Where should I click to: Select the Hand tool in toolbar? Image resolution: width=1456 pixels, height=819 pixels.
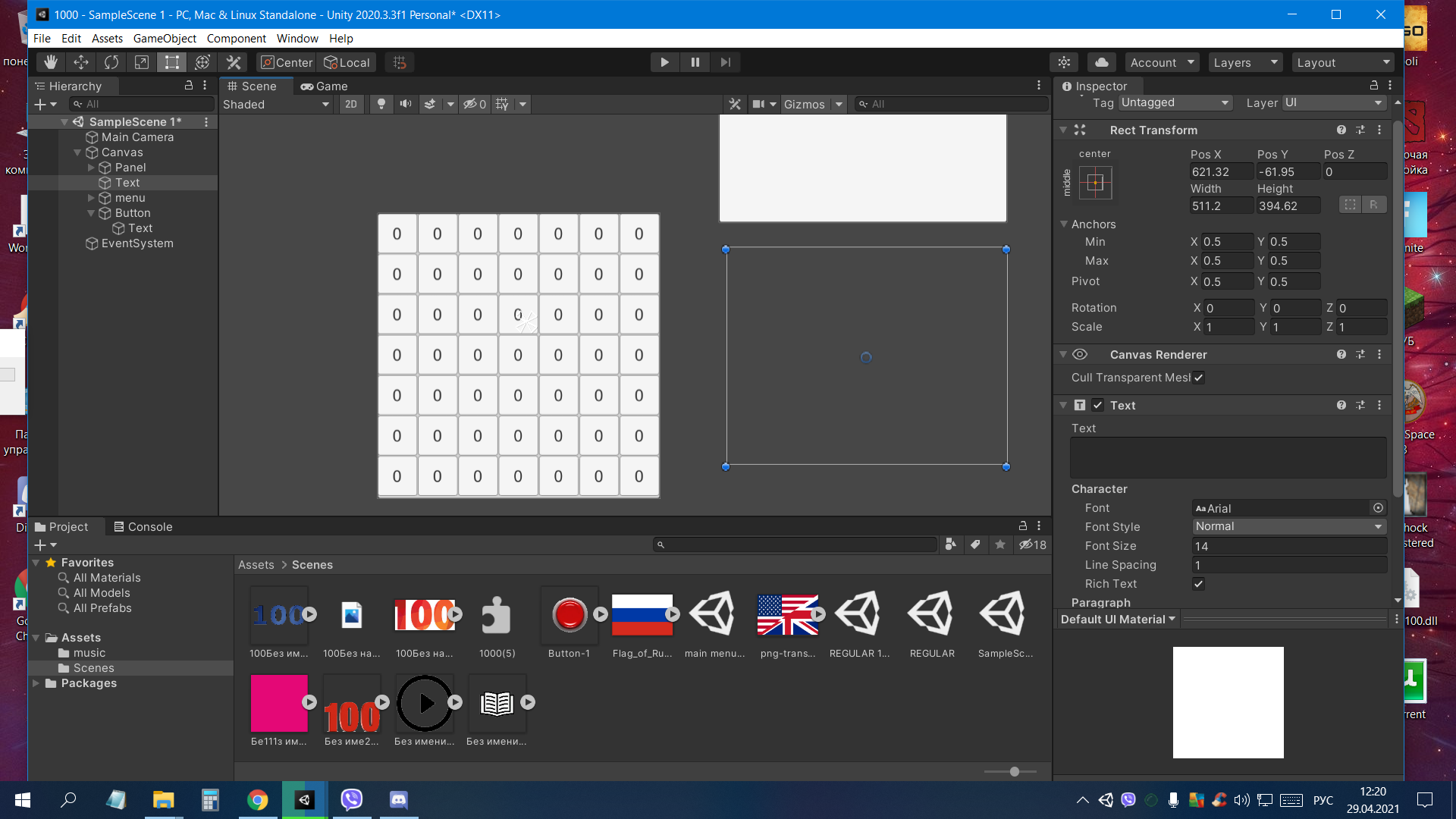[51, 62]
